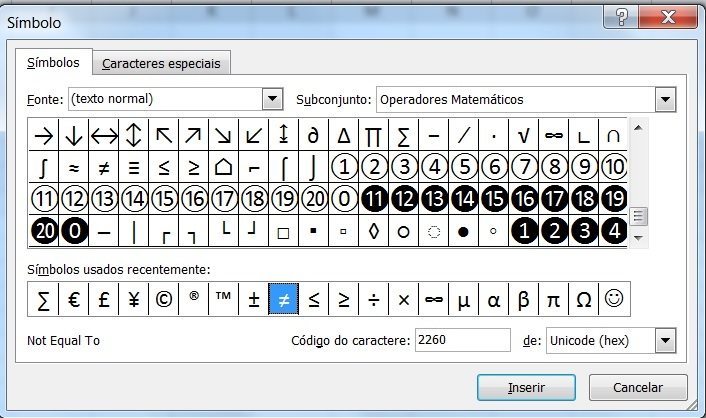Select the multiplication × recent symbol
The width and height of the screenshot is (706, 418).
tap(404, 299)
